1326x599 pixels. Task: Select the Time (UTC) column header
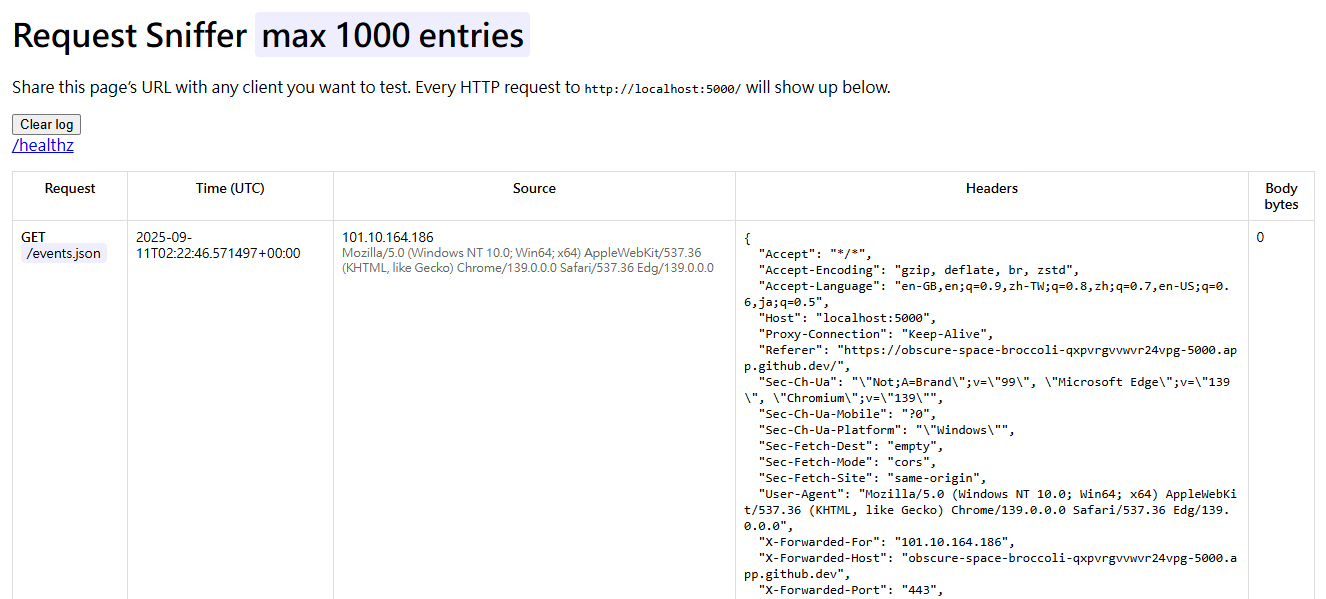point(230,188)
